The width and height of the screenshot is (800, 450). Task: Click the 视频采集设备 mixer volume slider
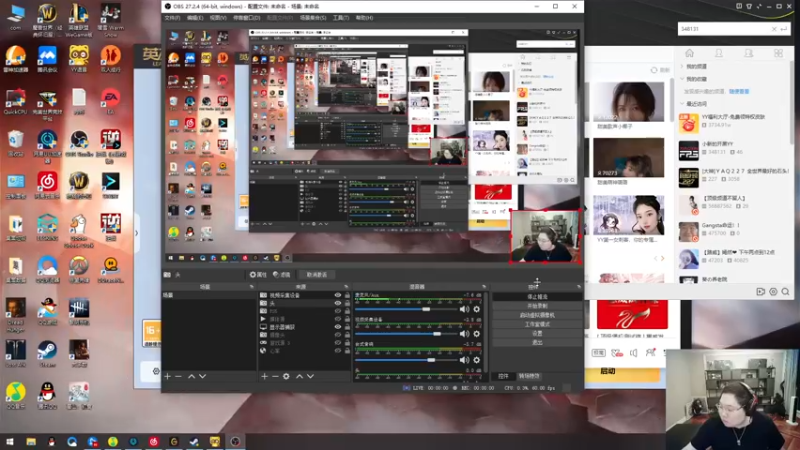[x=406, y=334]
